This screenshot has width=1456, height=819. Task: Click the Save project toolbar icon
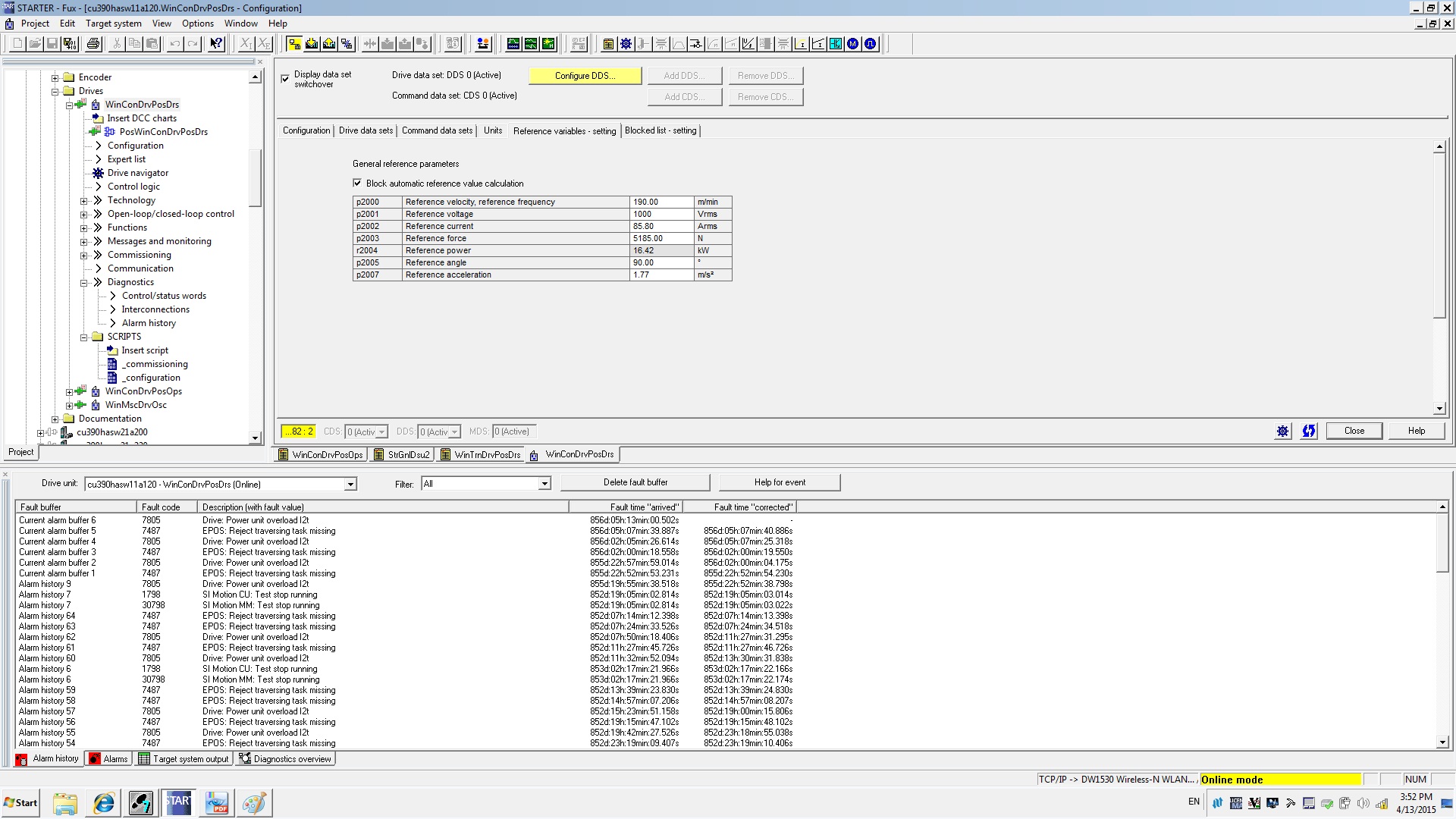(52, 44)
